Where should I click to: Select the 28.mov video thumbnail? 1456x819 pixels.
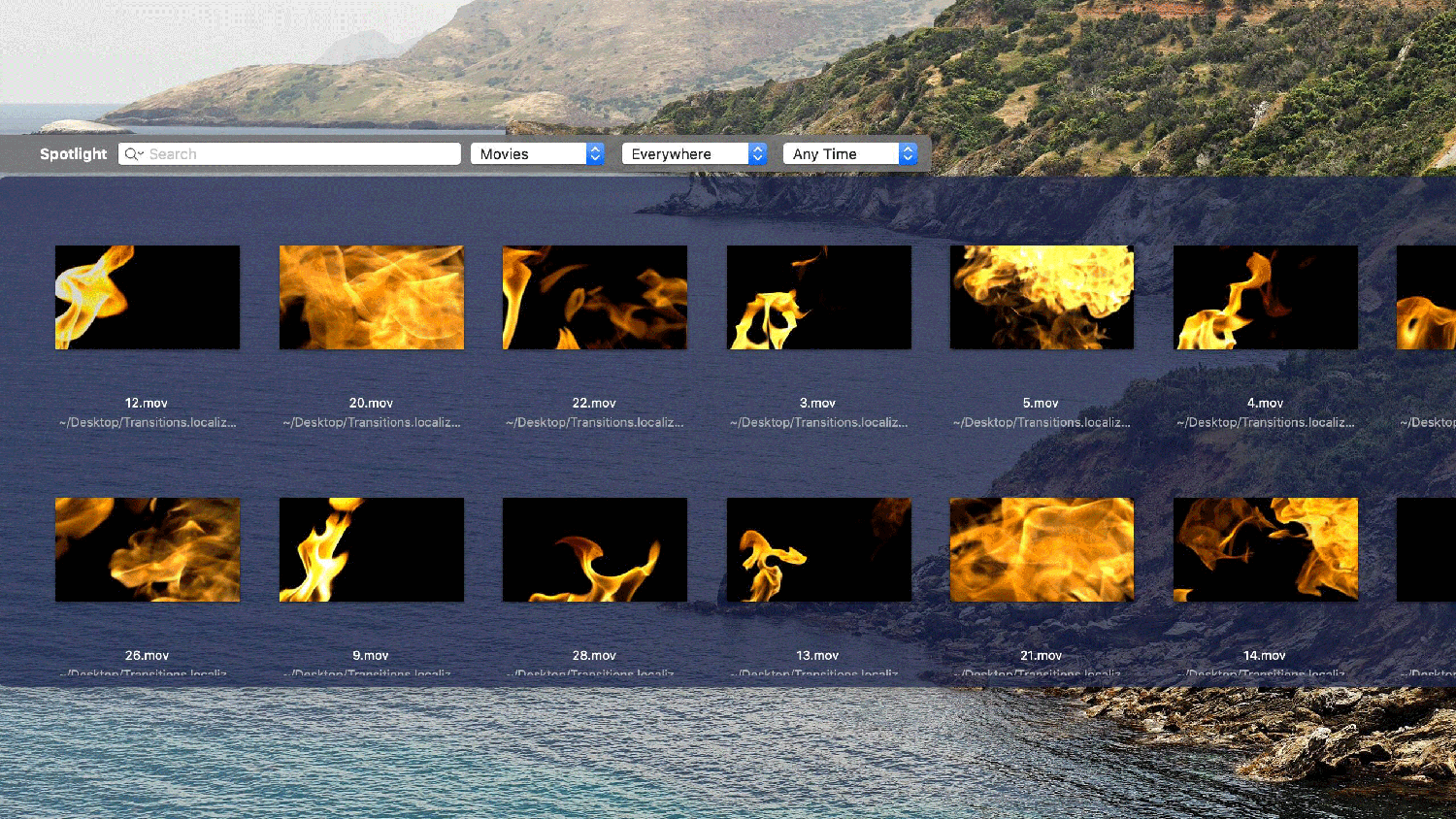click(594, 549)
